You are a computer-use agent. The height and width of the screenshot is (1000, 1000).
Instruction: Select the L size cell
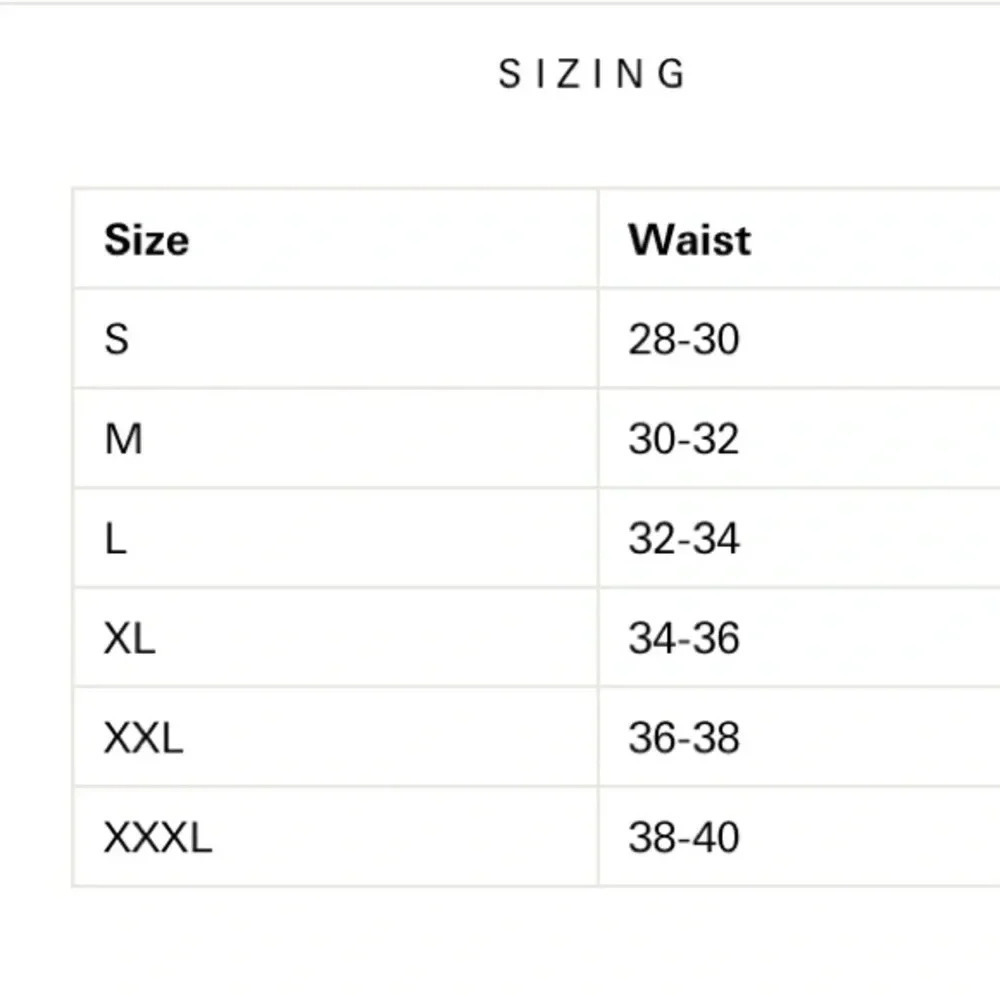click(x=115, y=539)
